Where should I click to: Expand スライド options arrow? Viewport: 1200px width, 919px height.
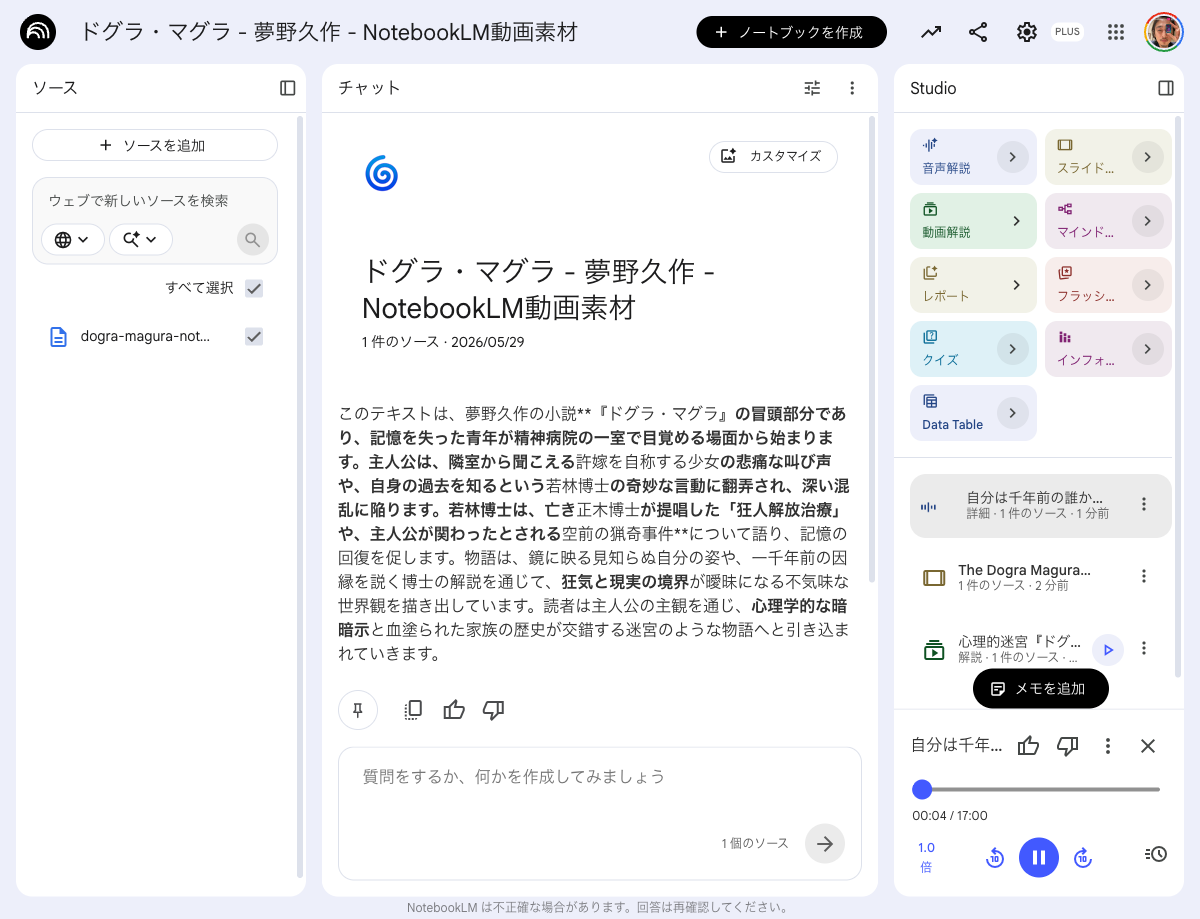click(x=1148, y=157)
